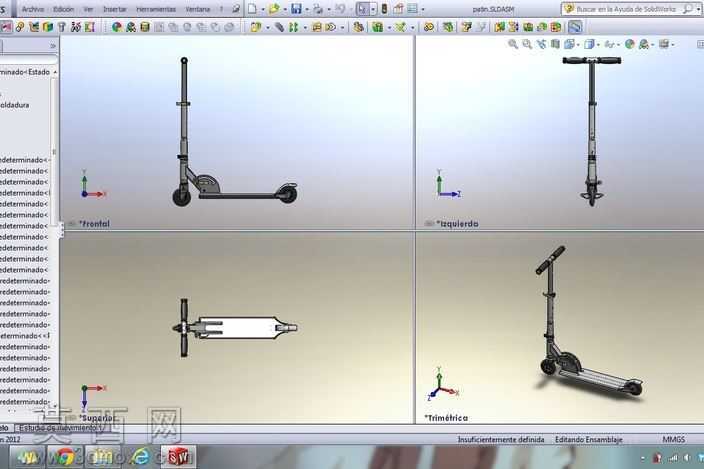Expand the Open file dropdown arrow
Viewport: 704px width, 469px height.
pos(285,9)
